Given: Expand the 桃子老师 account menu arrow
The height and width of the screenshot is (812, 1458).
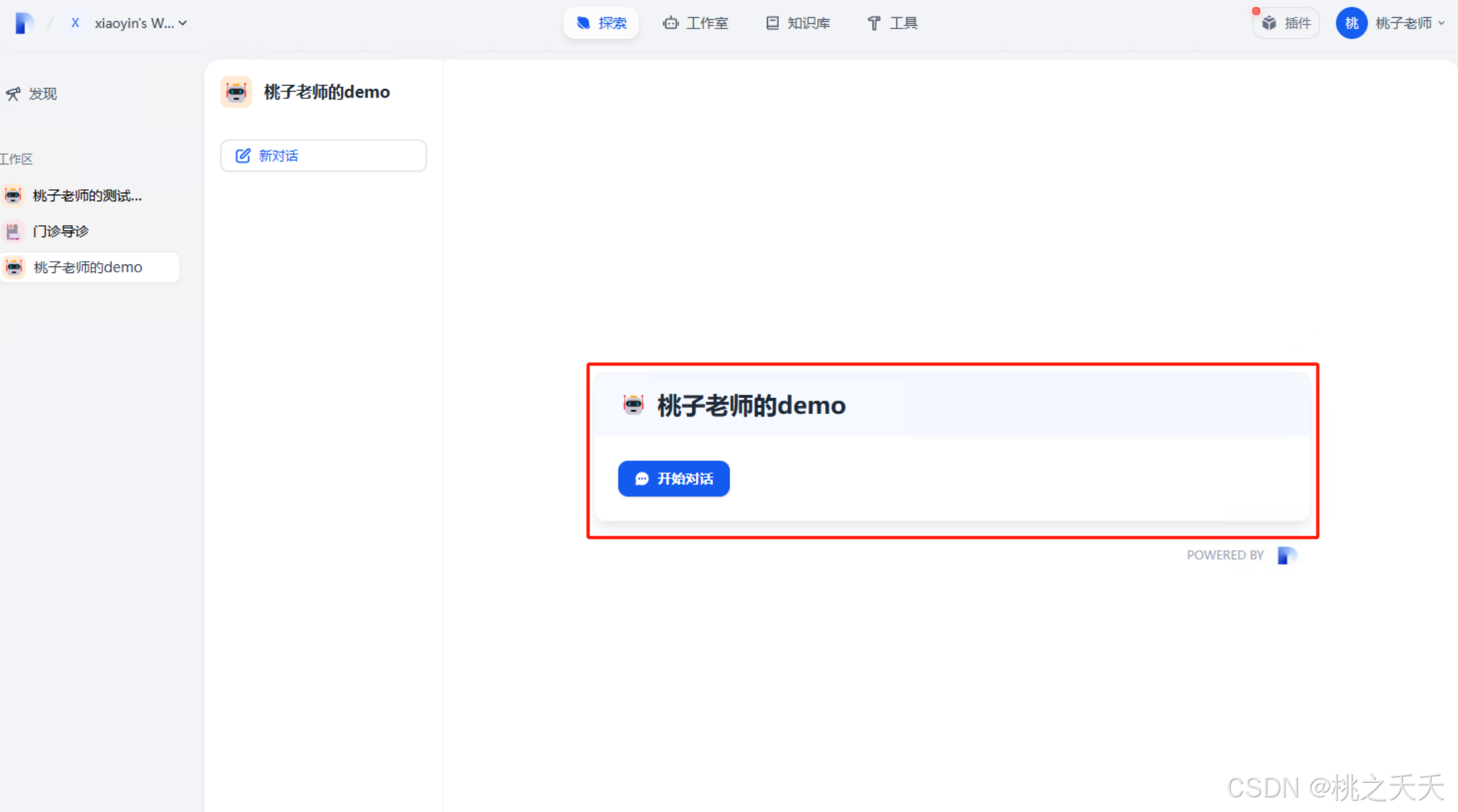Looking at the screenshot, I should [1441, 23].
